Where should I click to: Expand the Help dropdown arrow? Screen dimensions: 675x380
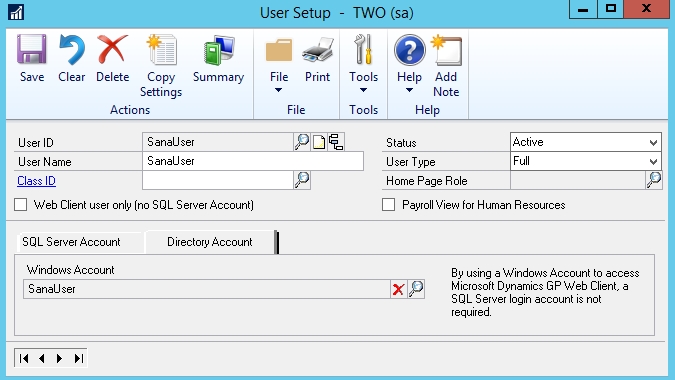coord(409,90)
